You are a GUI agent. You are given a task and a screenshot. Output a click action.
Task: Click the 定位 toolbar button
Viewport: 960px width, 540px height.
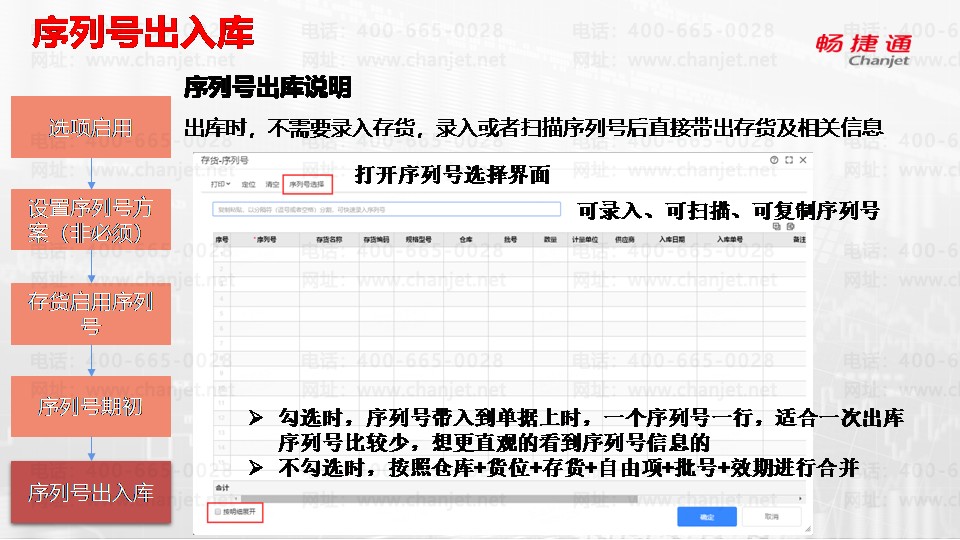tap(248, 184)
